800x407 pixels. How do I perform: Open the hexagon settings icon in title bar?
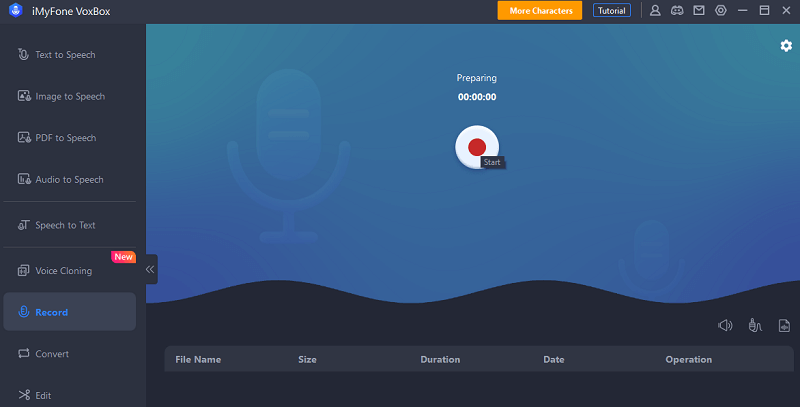point(720,11)
